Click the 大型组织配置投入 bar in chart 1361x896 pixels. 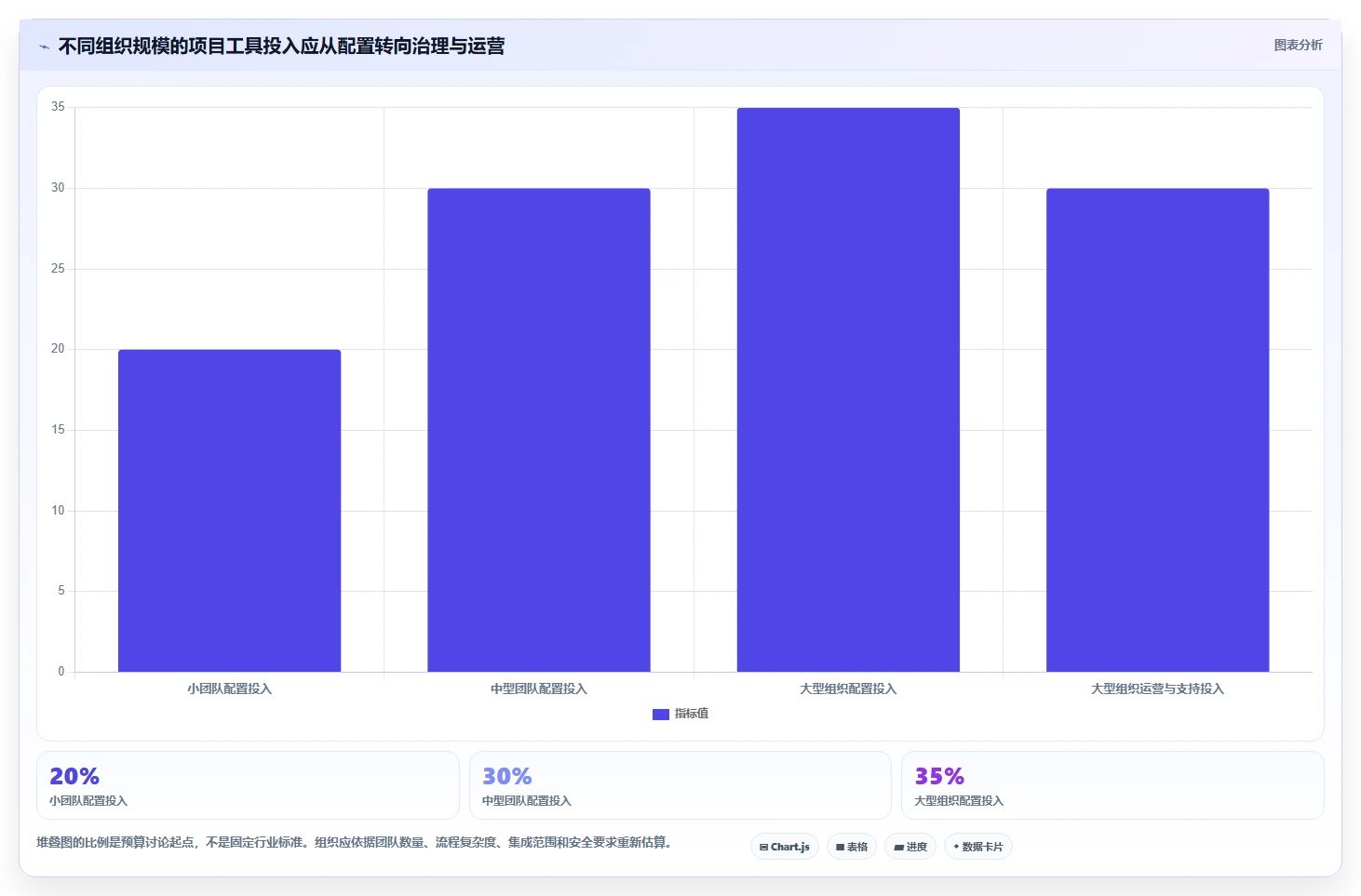(848, 390)
